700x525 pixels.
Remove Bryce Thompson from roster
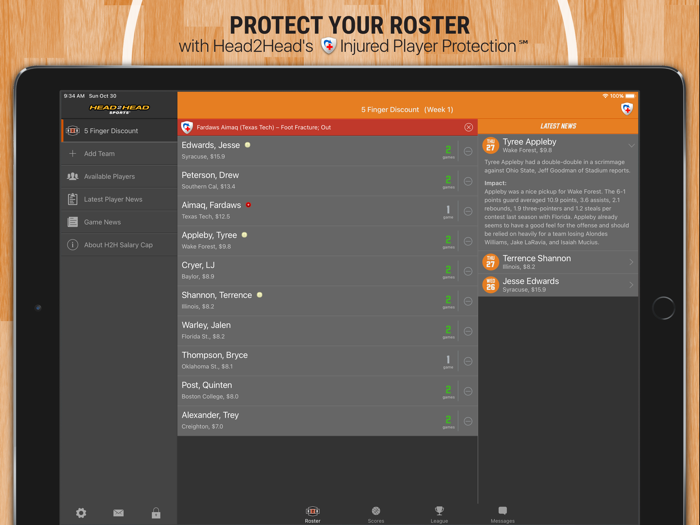click(468, 361)
